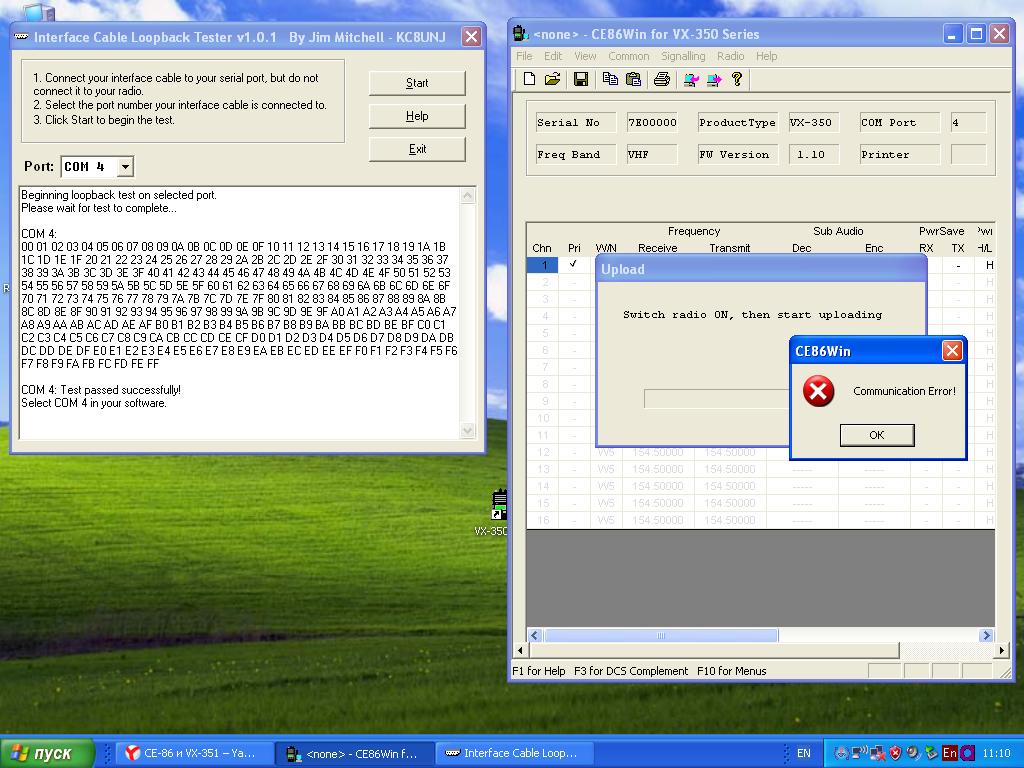This screenshot has height=768, width=1024.
Task: Switch to the CE-86 и VX-351 browser taskbar button
Action: (193, 753)
